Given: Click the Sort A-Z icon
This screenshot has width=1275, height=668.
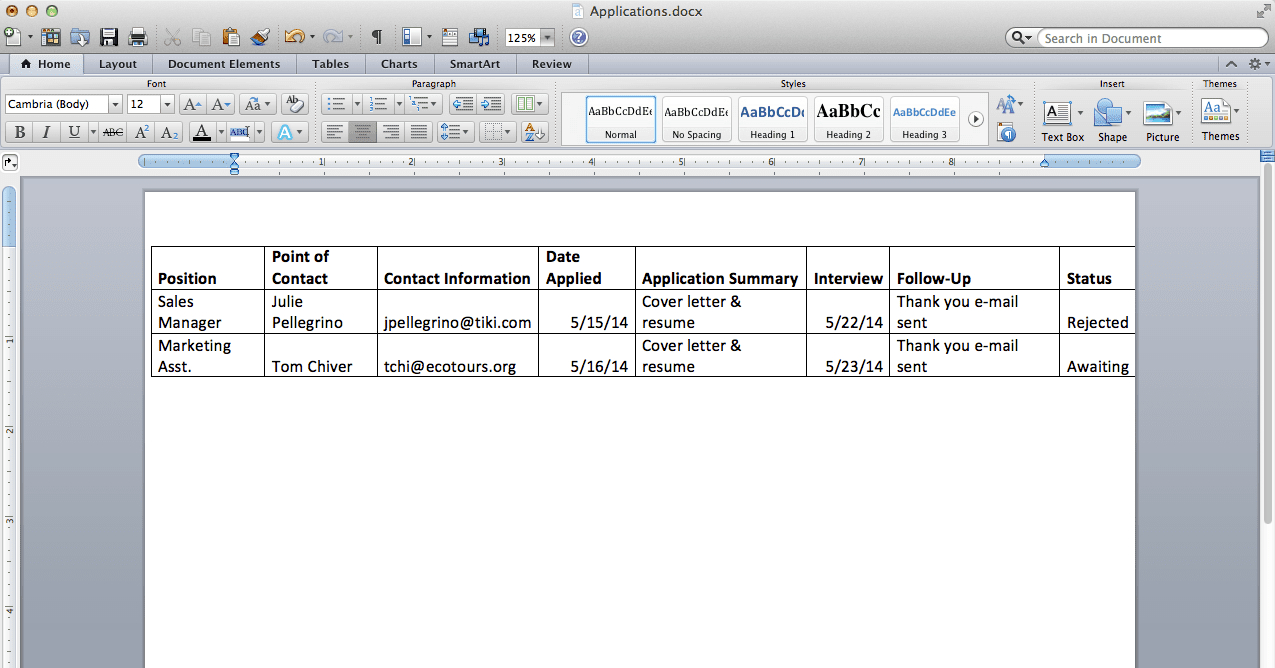Looking at the screenshot, I should point(534,132).
